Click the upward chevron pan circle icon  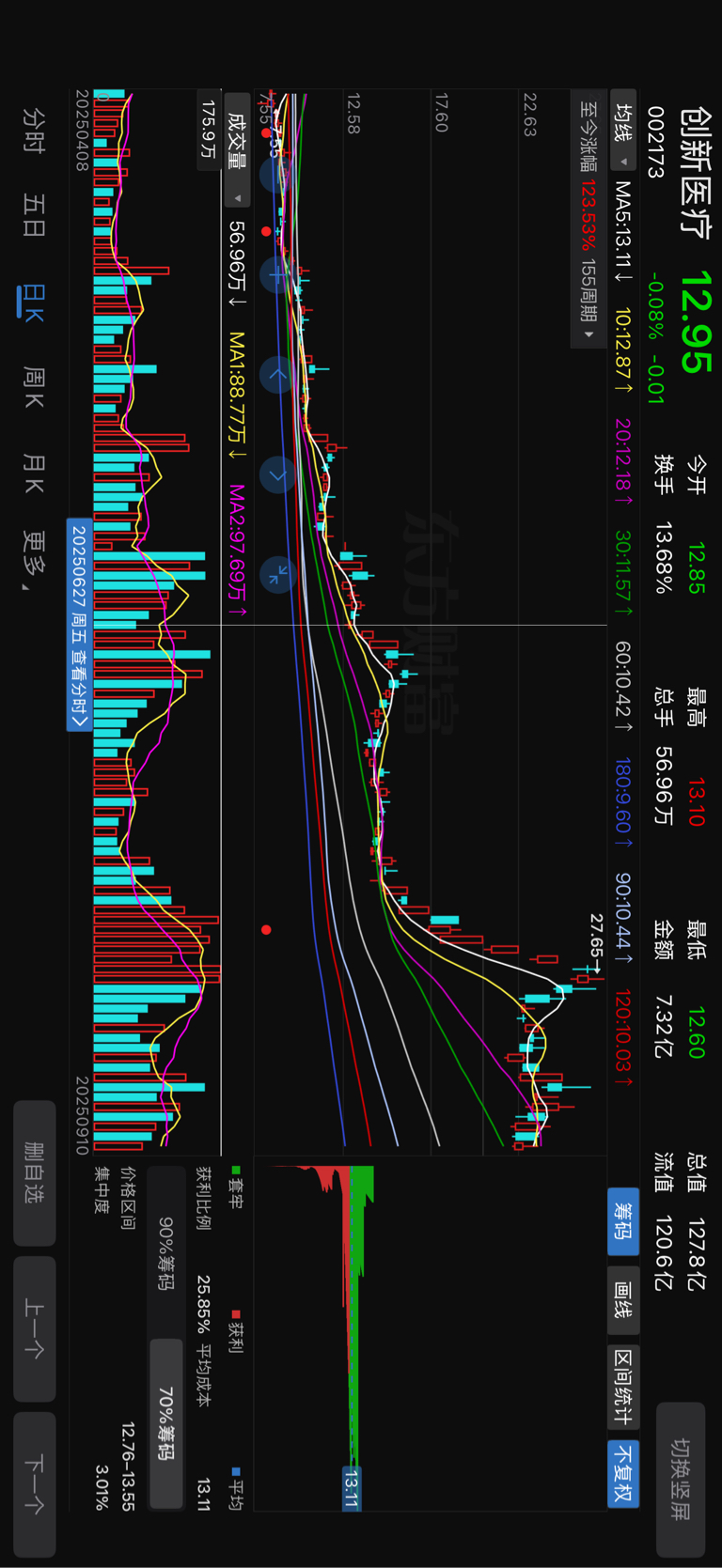click(276, 375)
